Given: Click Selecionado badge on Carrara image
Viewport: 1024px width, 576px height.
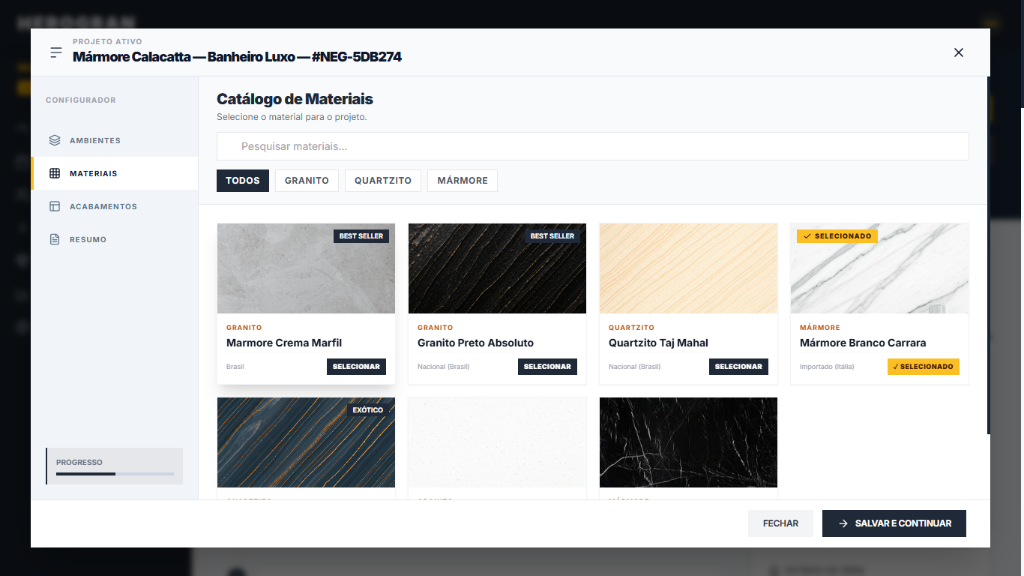Looking at the screenshot, I should point(837,236).
